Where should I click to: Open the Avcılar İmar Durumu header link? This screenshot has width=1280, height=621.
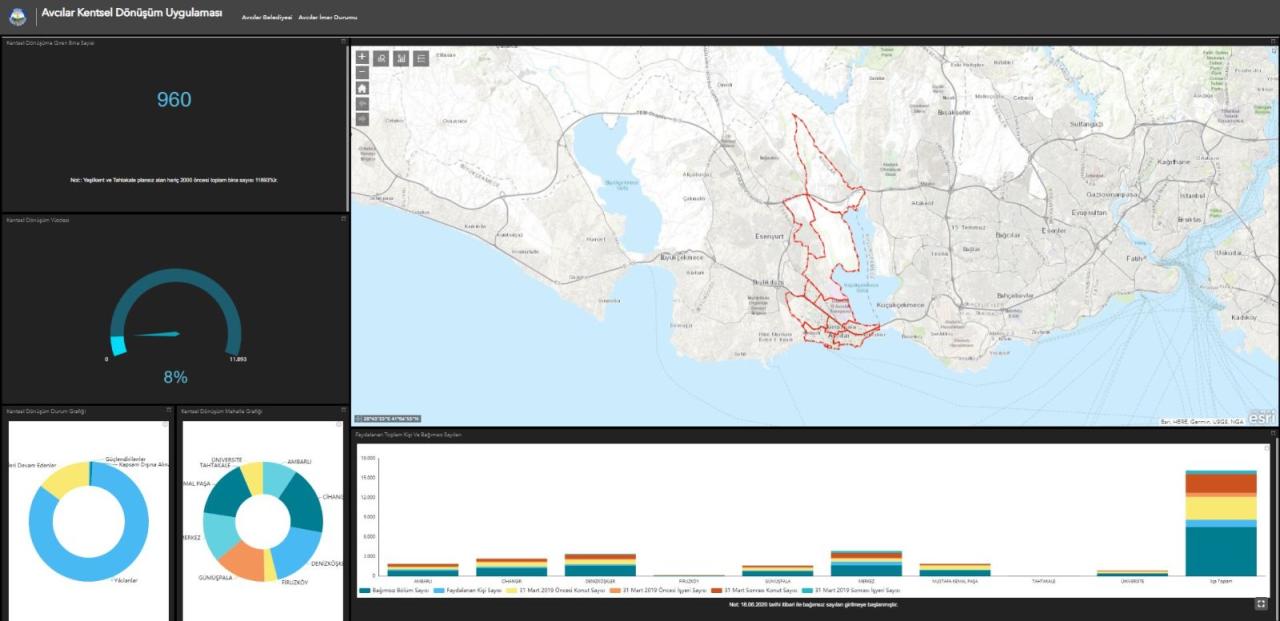(327, 18)
